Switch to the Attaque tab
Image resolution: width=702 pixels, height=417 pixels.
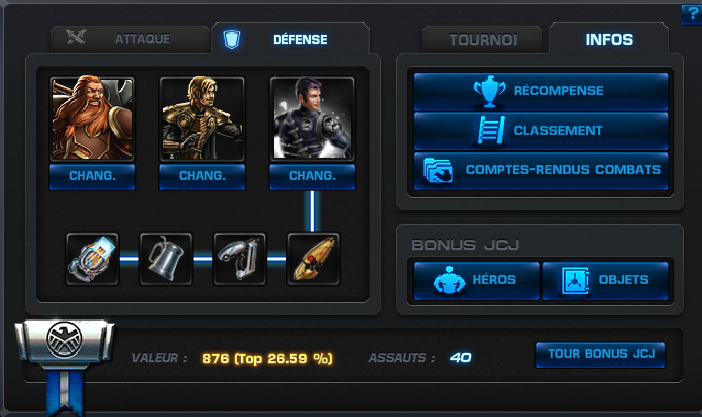click(130, 39)
